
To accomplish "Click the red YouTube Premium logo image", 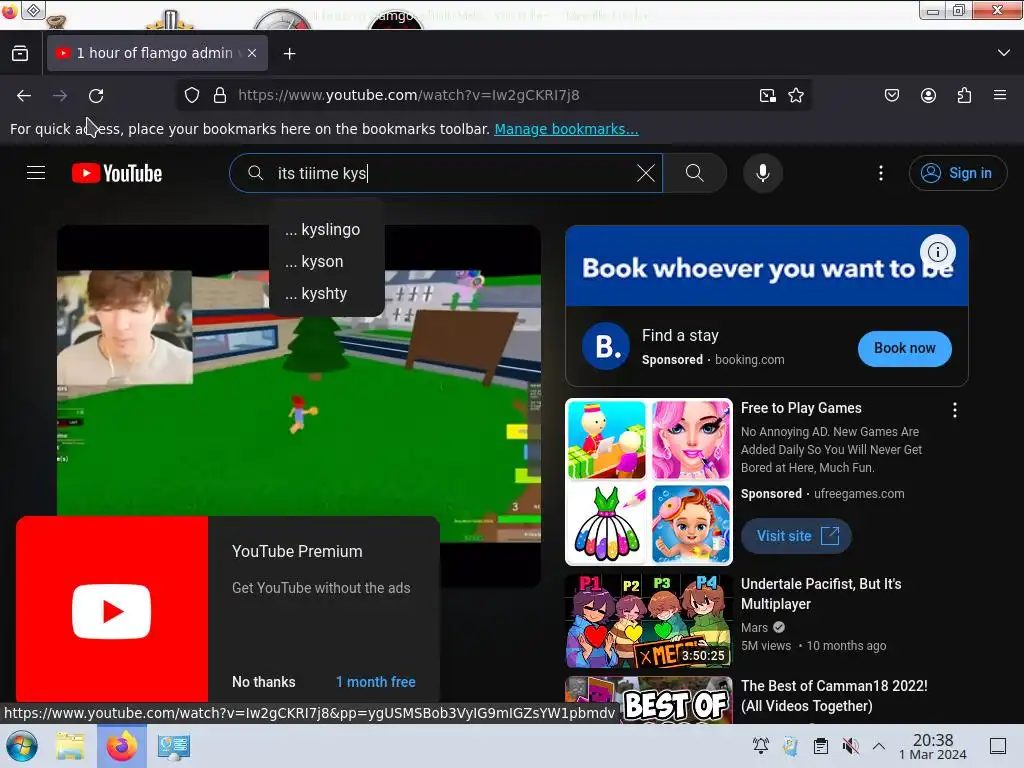I will pyautogui.click(x=112, y=611).
